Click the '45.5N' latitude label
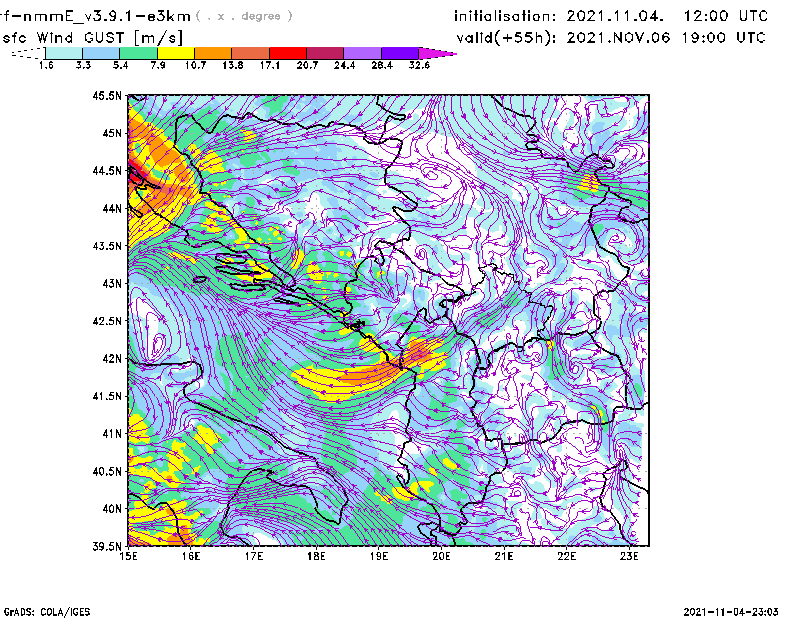This screenshot has height=618, width=800. (x=107, y=95)
